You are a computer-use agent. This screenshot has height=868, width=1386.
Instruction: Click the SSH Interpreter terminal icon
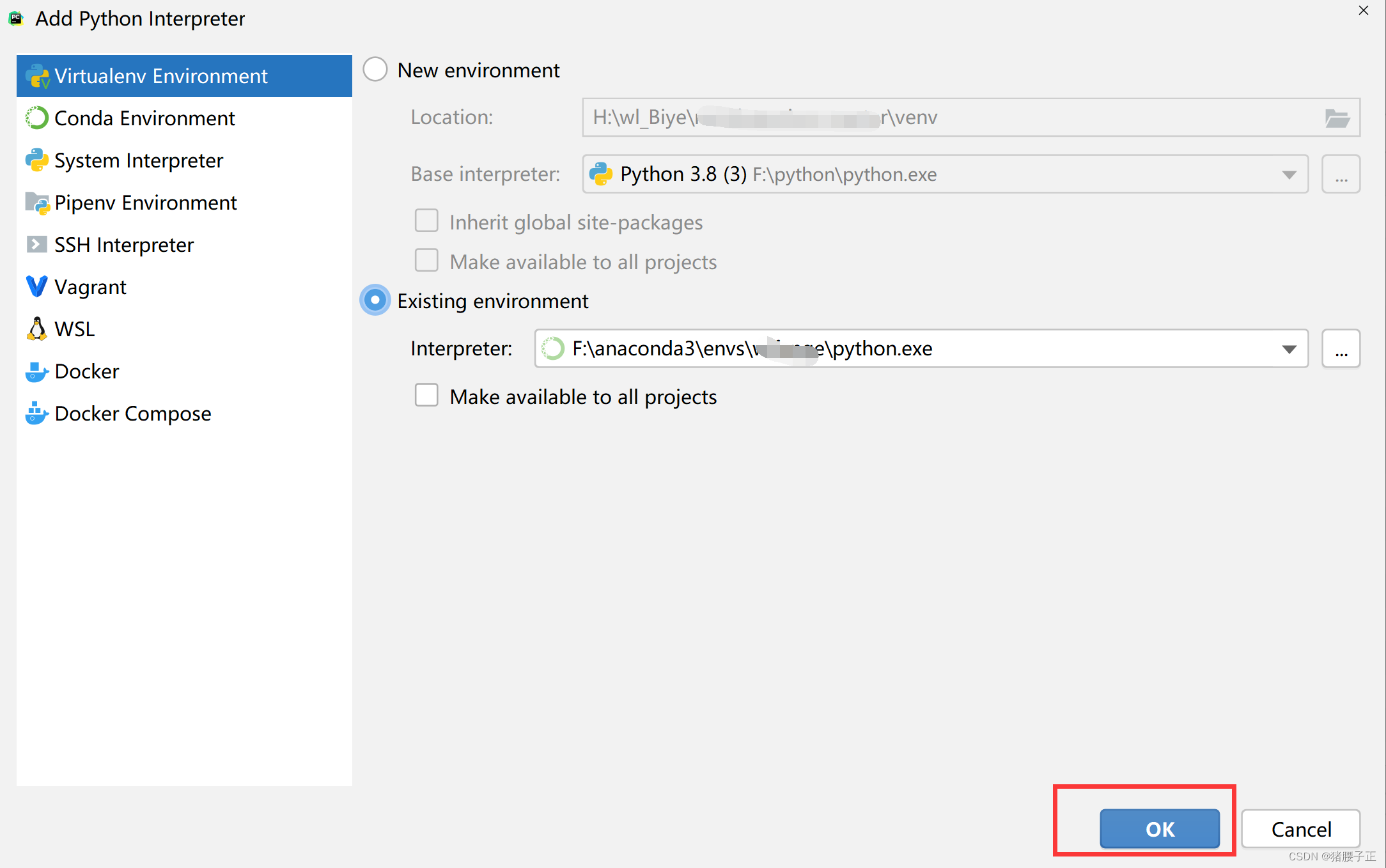point(36,245)
